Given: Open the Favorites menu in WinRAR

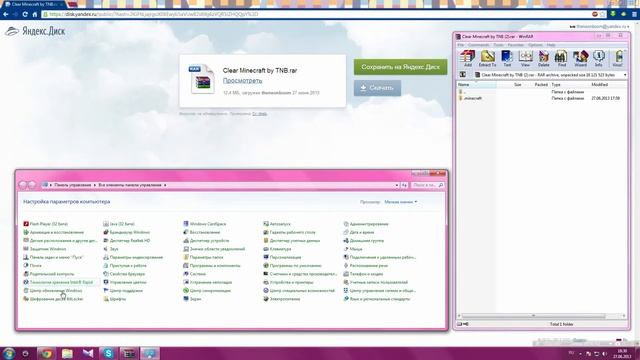Looking at the screenshot, I should coord(516,45).
